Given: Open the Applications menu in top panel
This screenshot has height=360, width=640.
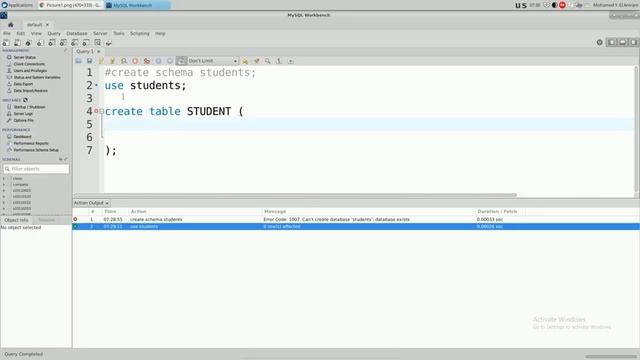Looking at the screenshot, I should coord(17,5).
